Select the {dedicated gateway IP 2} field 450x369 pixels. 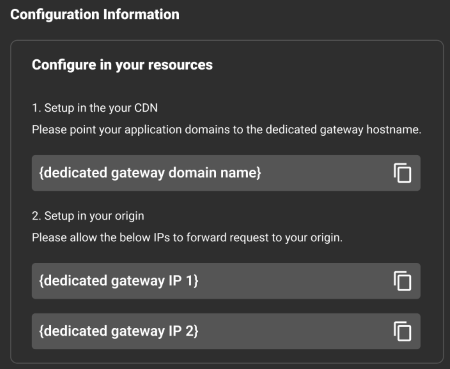[226, 331]
